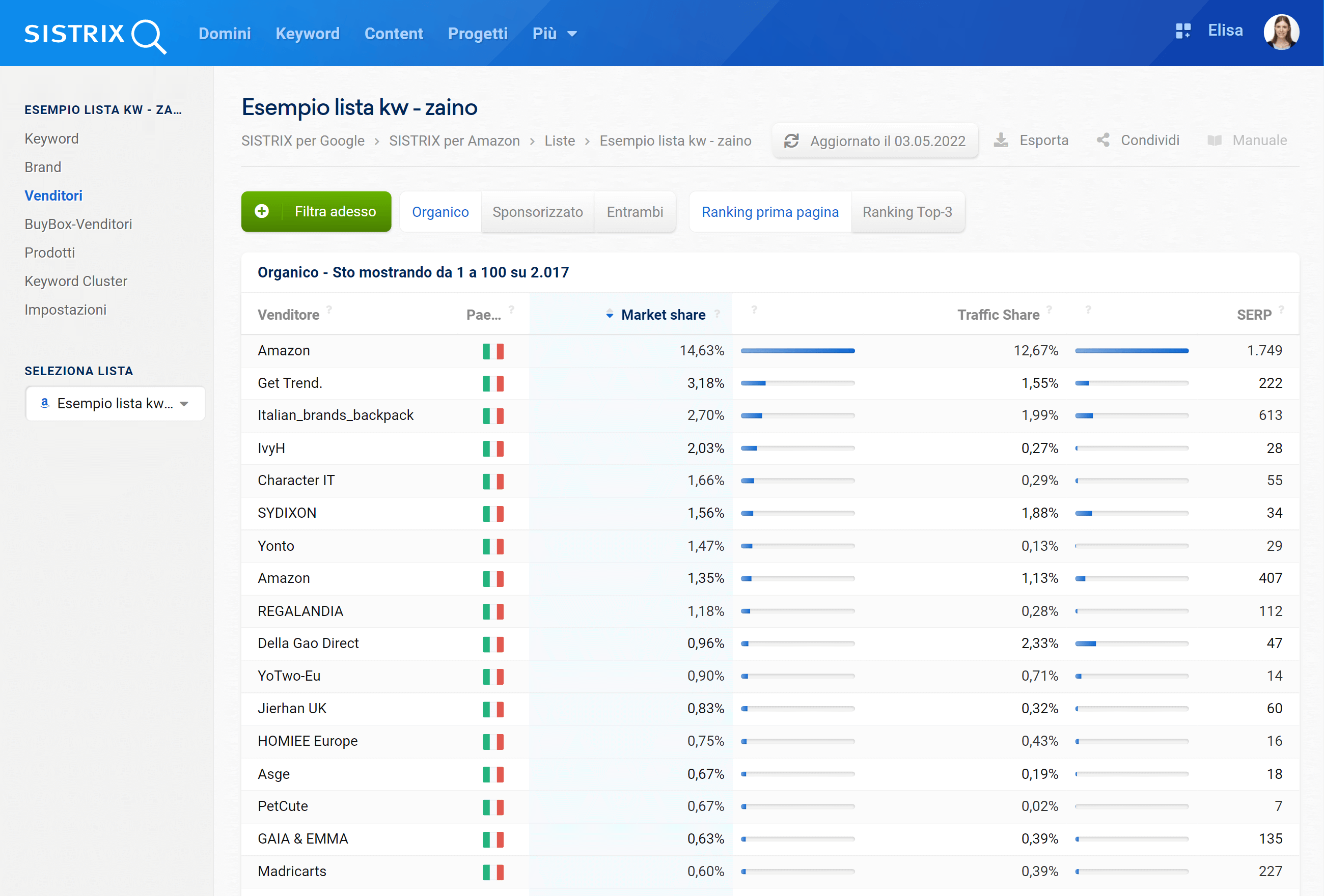Screen dimensions: 1324x896
Task: Expand the Più dropdown menu
Action: 555,34
